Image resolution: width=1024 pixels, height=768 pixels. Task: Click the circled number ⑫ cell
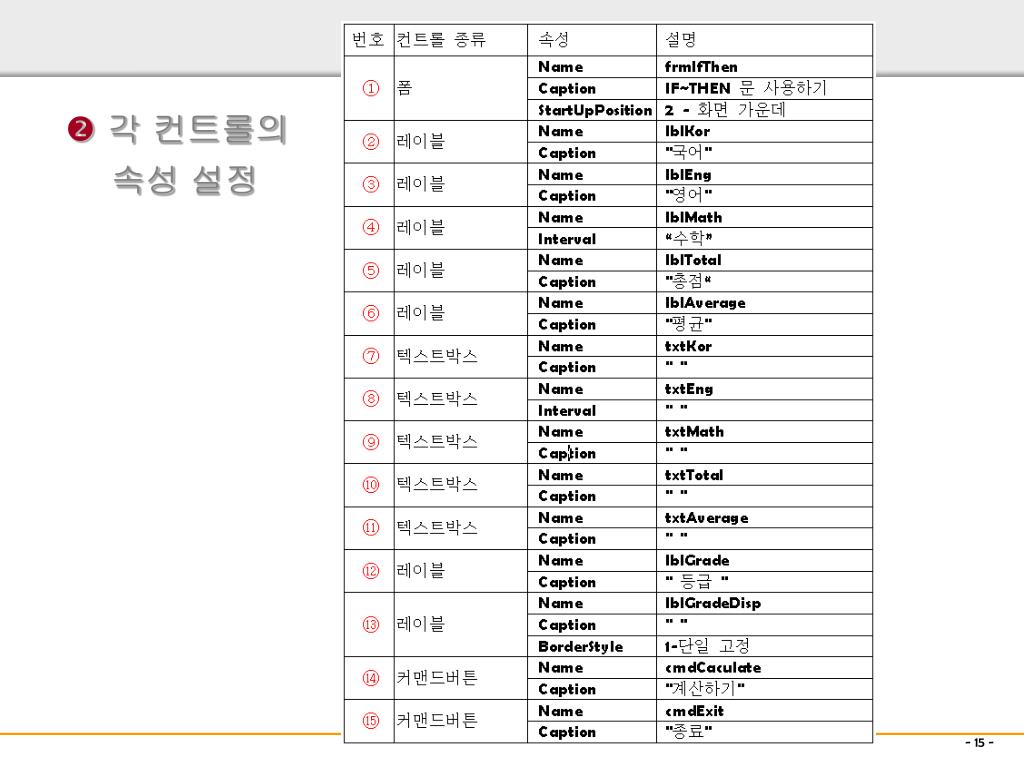pyautogui.click(x=370, y=571)
